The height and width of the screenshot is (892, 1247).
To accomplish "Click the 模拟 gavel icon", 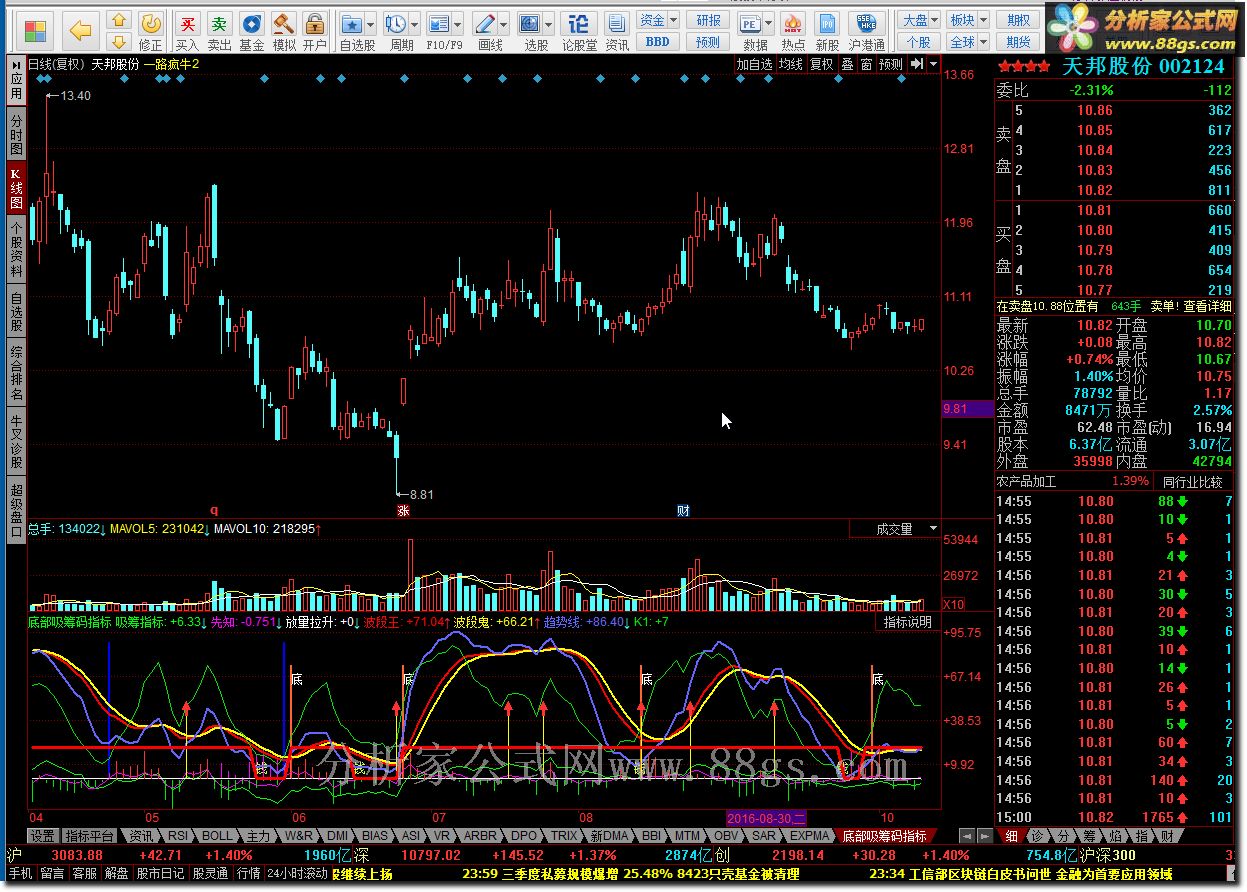I will [x=284, y=30].
